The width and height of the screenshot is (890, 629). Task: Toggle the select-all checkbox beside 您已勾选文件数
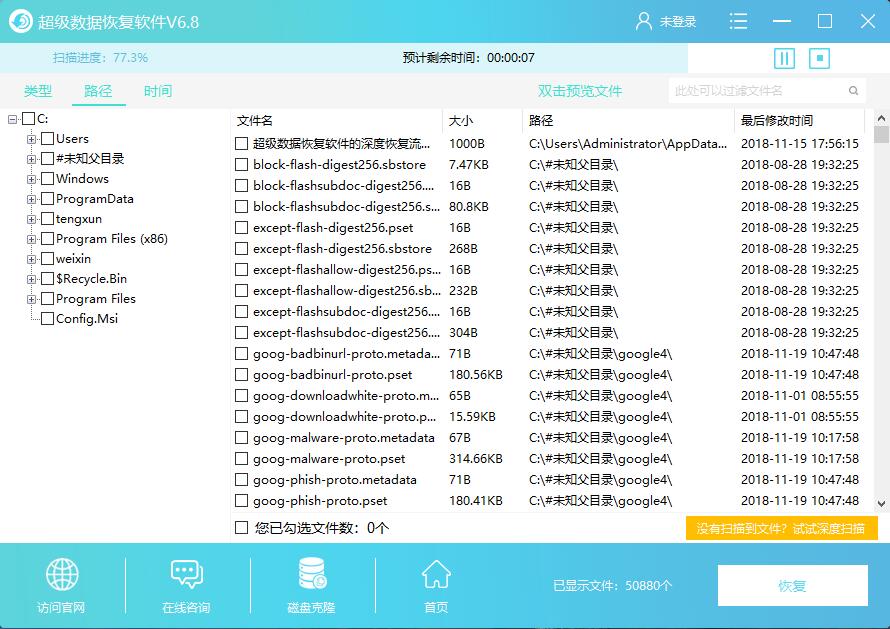click(241, 528)
